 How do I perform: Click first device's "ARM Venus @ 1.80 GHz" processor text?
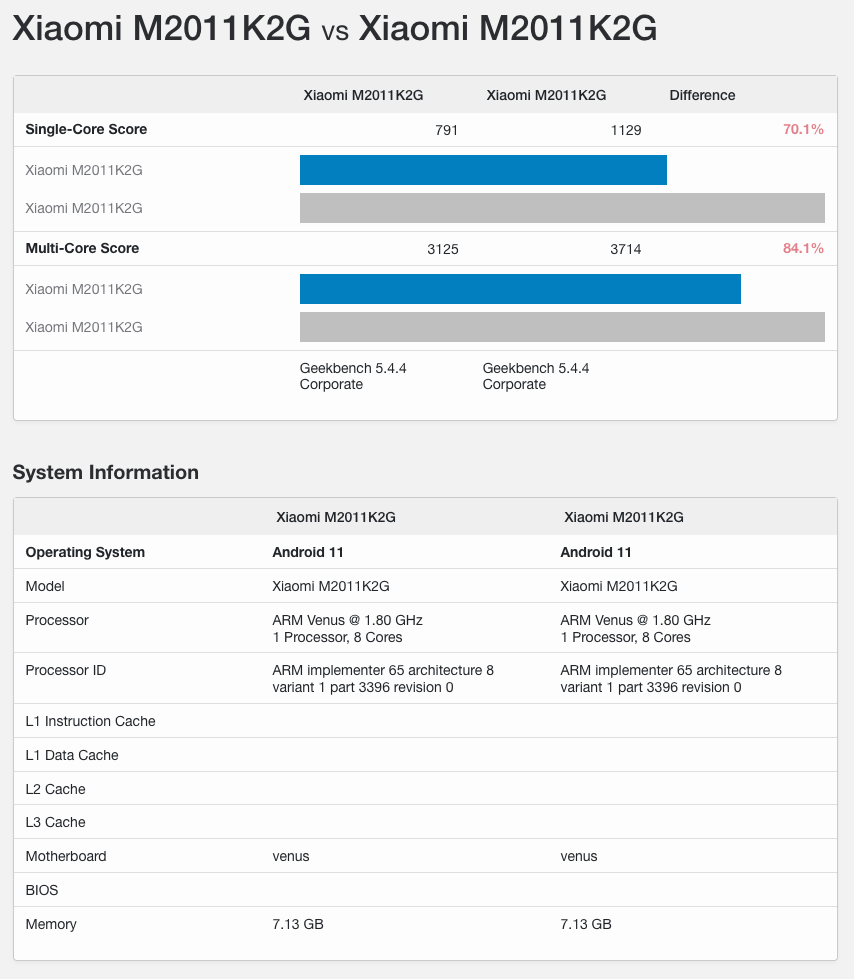(x=347, y=620)
